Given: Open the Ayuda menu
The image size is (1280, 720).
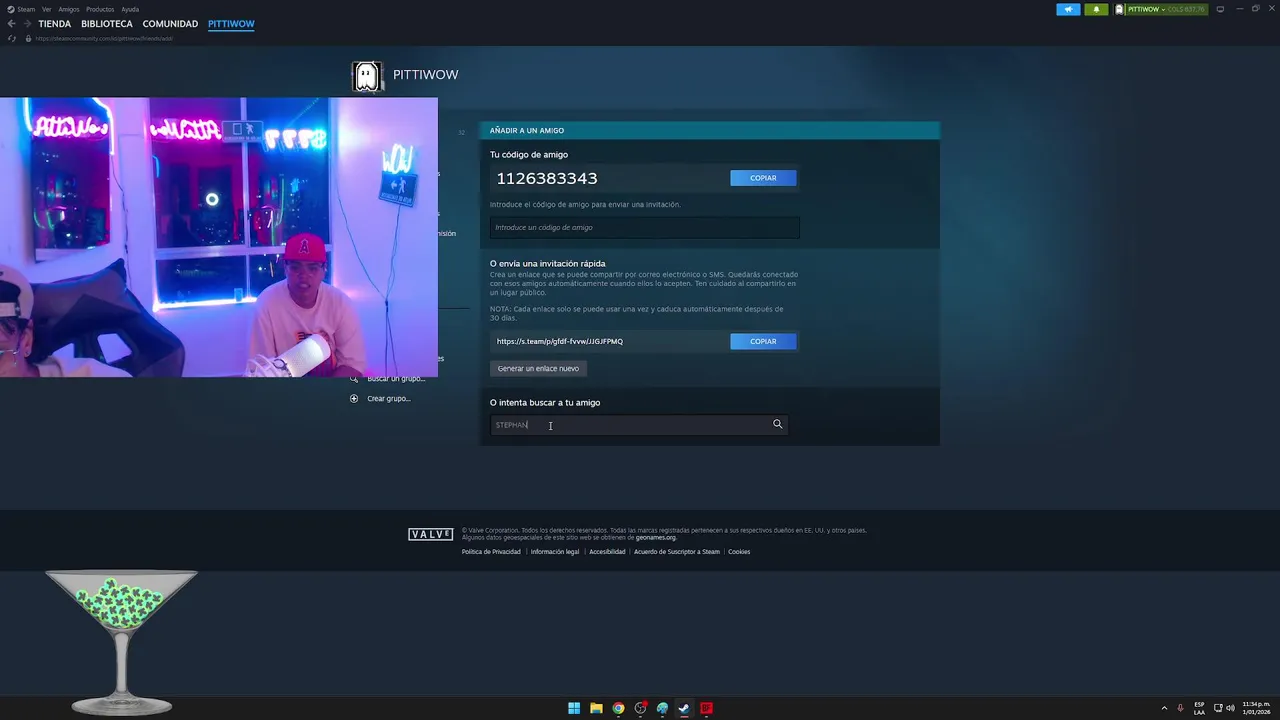Looking at the screenshot, I should [130, 9].
